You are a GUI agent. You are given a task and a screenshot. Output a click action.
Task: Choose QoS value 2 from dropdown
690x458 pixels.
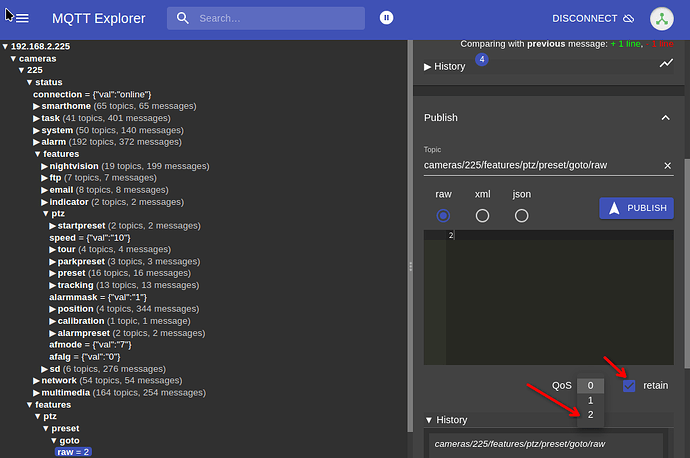coord(590,414)
